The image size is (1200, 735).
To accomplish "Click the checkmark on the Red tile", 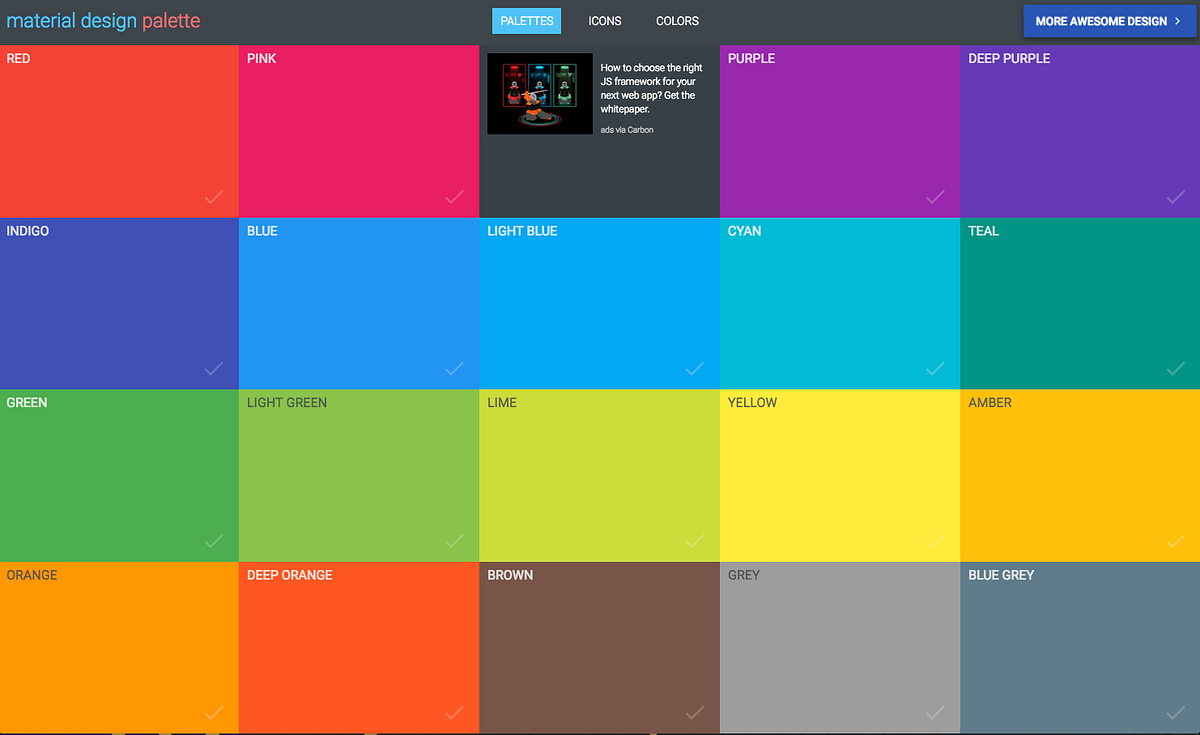I will tap(213, 197).
